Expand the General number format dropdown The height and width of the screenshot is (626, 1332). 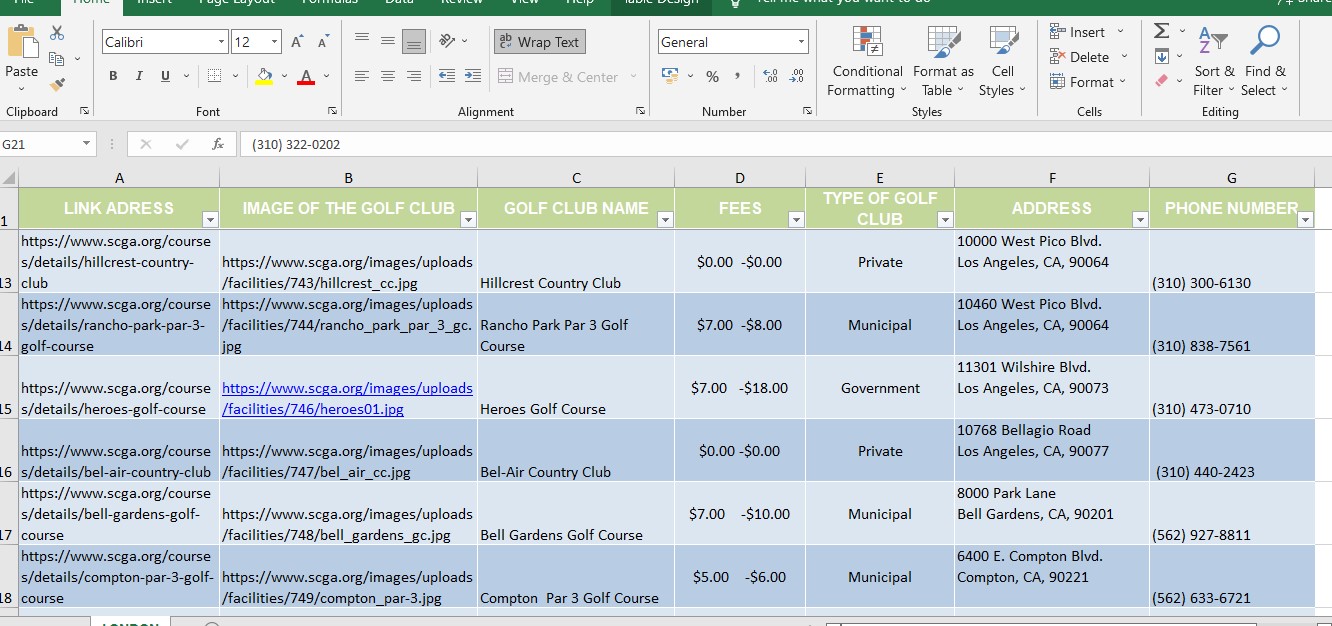coord(801,42)
